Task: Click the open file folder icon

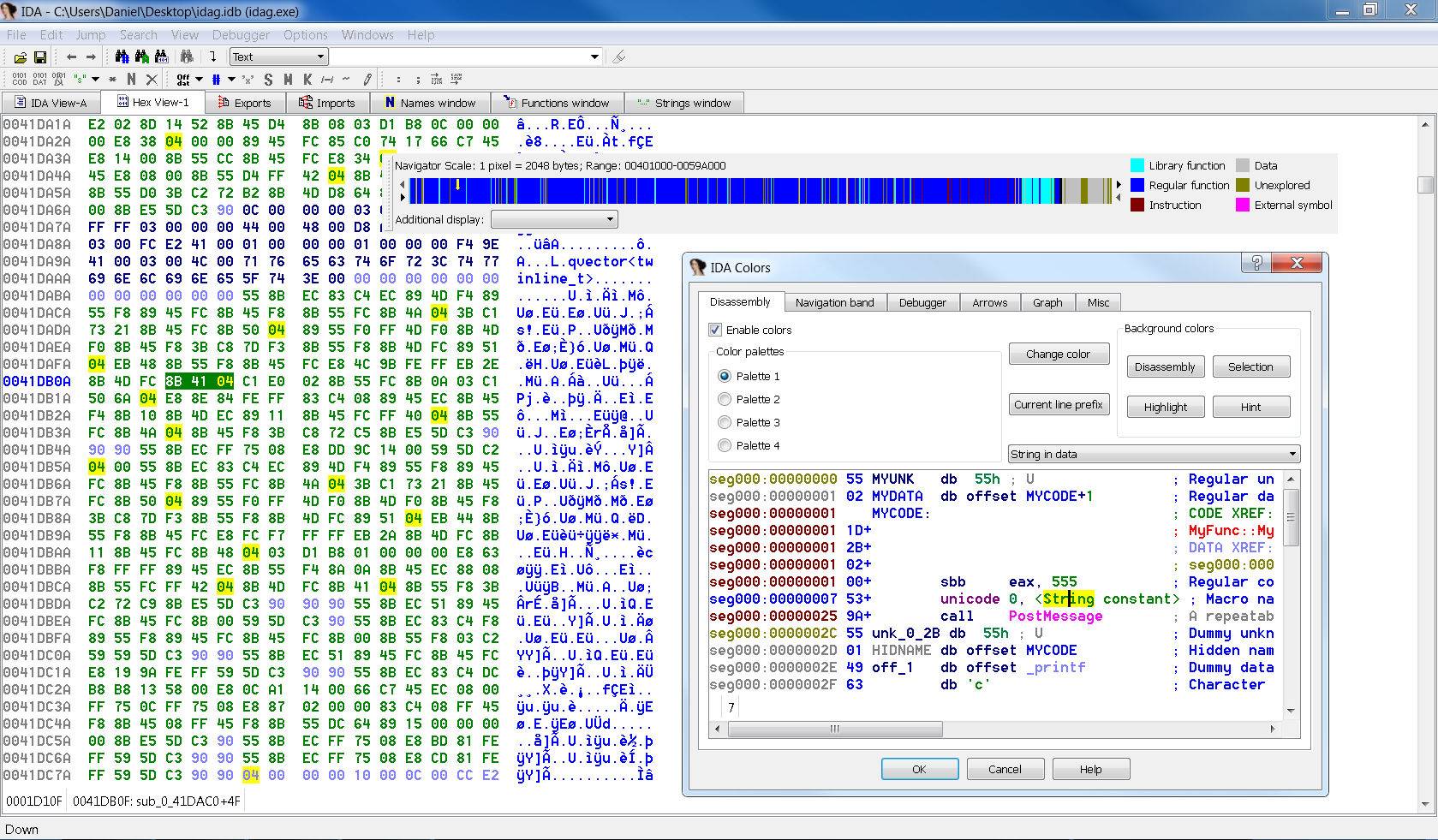Action: tap(20, 57)
